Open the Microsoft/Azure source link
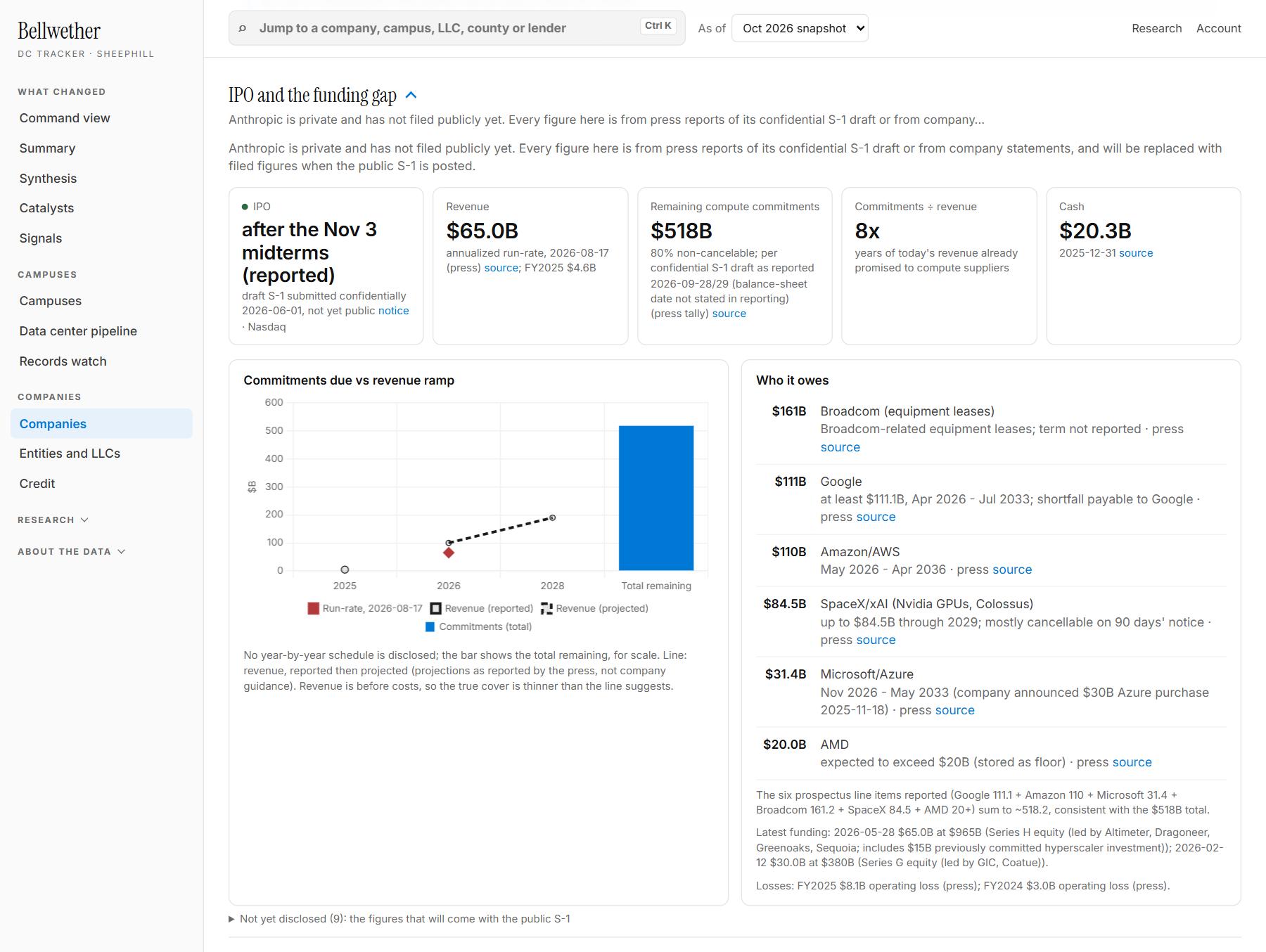The height and width of the screenshot is (952, 1266). (x=954, y=710)
